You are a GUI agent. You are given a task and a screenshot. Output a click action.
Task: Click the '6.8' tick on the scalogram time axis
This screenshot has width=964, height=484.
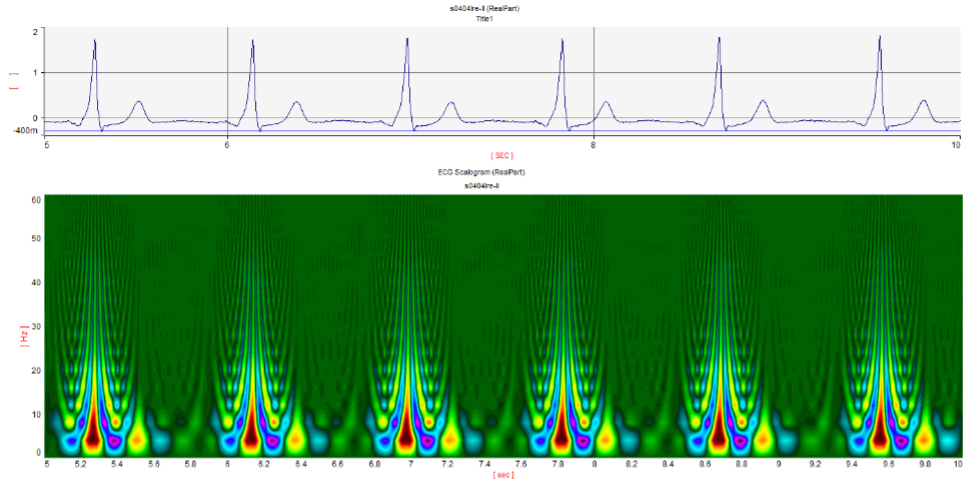tap(374, 466)
